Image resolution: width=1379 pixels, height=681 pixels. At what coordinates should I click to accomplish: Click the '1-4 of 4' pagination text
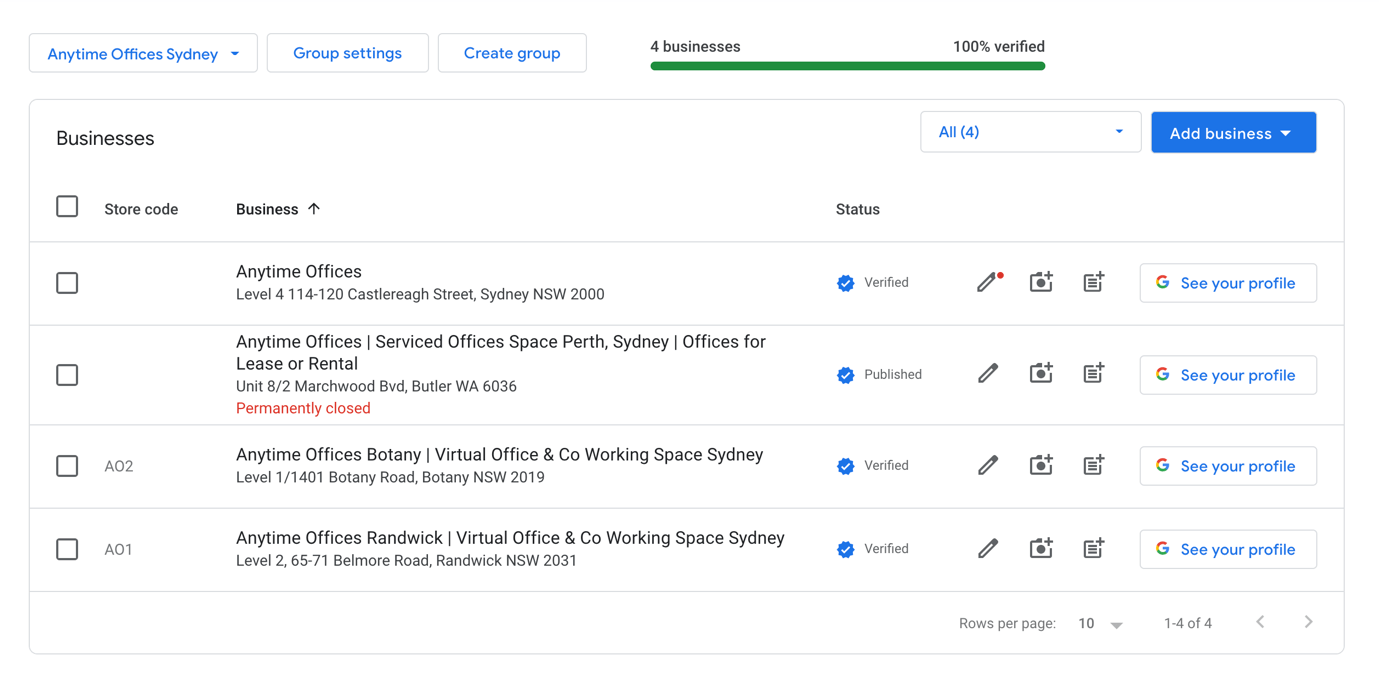click(x=1188, y=624)
